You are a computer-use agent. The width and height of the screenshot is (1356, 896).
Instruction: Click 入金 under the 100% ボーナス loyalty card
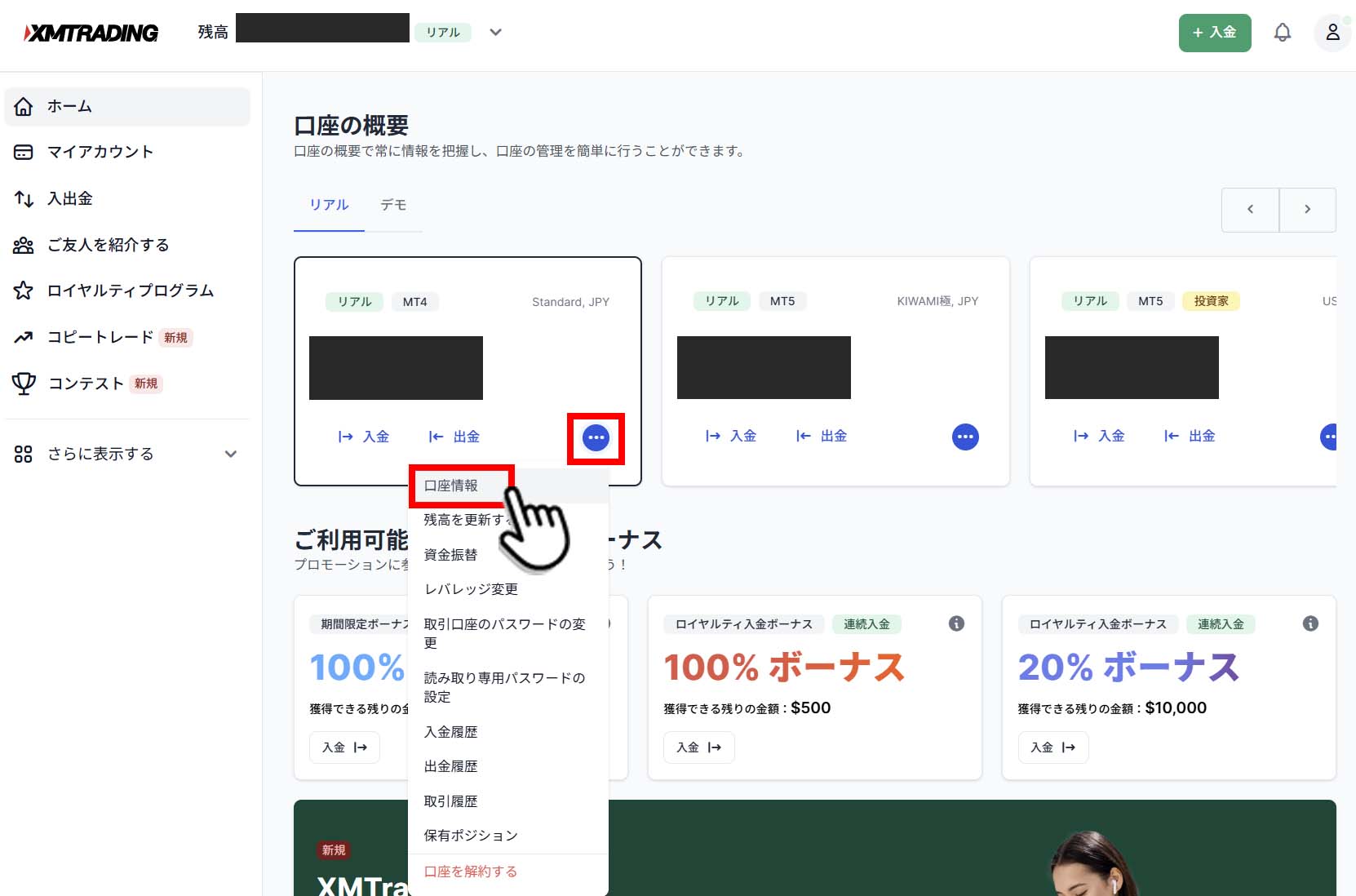pos(698,747)
